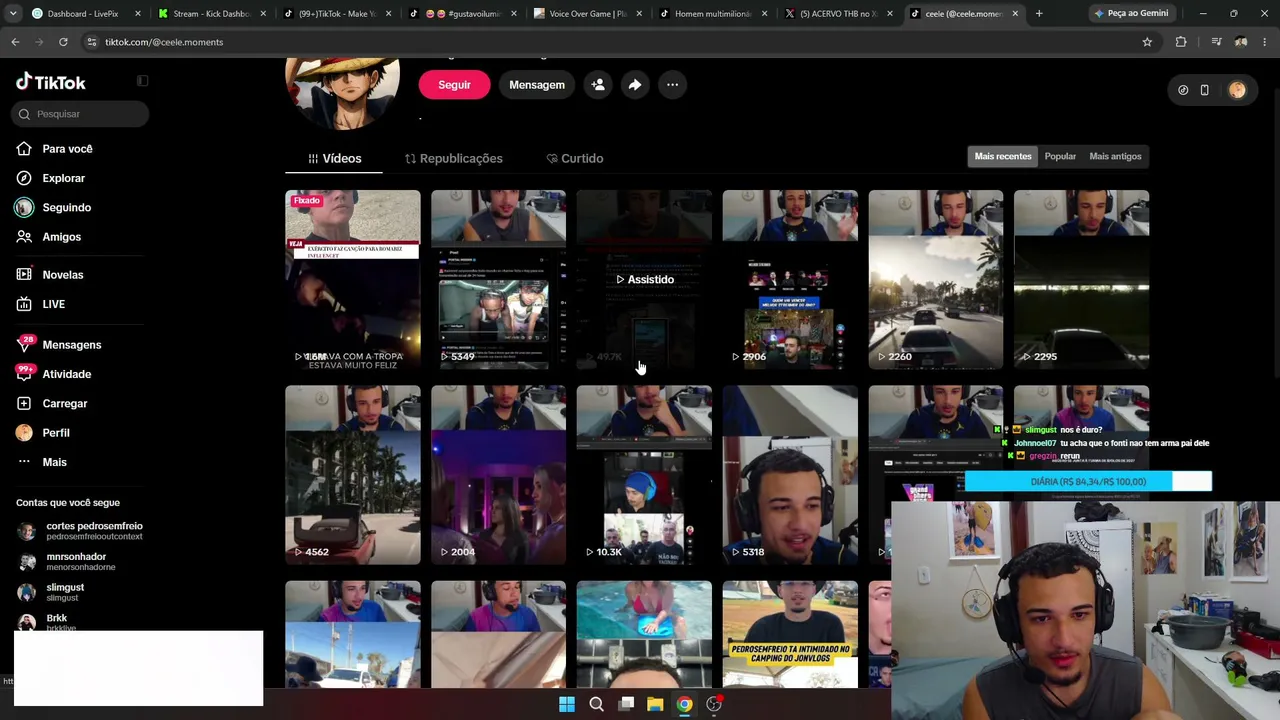Collapse the TikTok sidebar panel

tap(142, 81)
